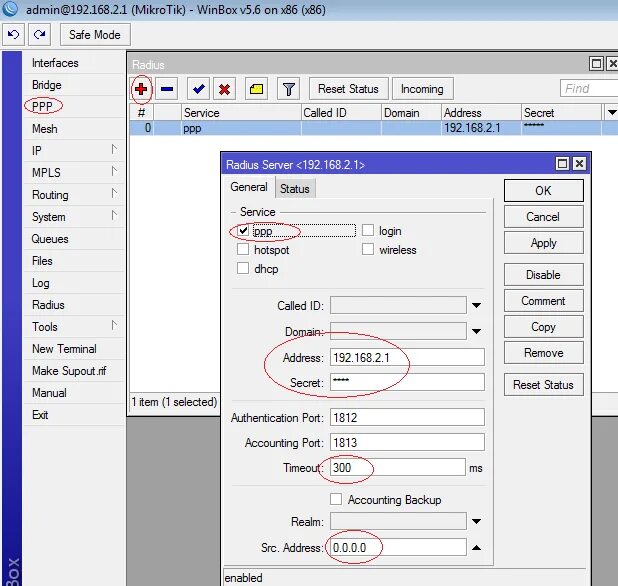Add a new Radius entry with red plus
This screenshot has width=618, height=586.
tap(141, 89)
